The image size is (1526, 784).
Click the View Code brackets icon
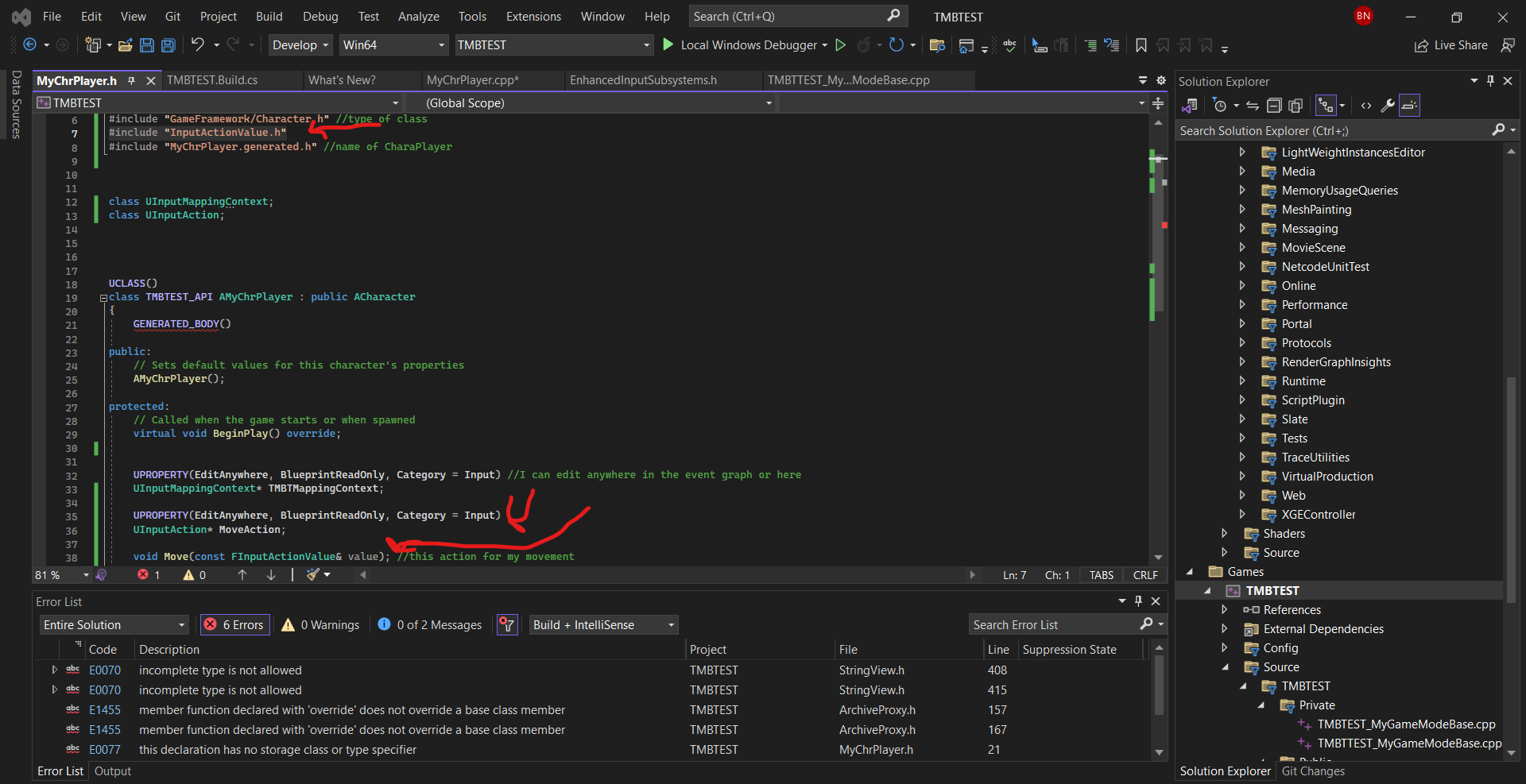tap(1366, 105)
